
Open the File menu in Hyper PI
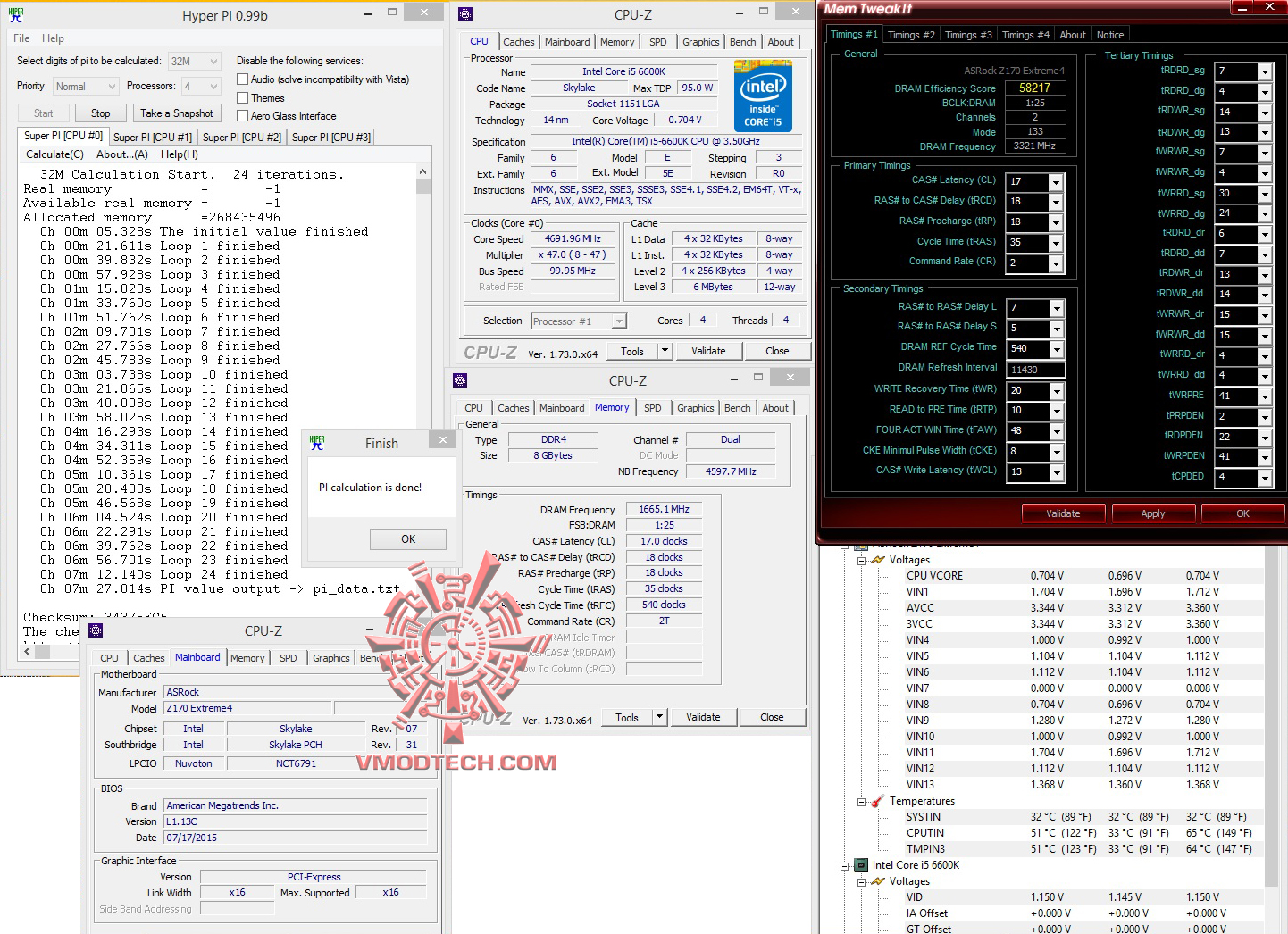pos(21,38)
